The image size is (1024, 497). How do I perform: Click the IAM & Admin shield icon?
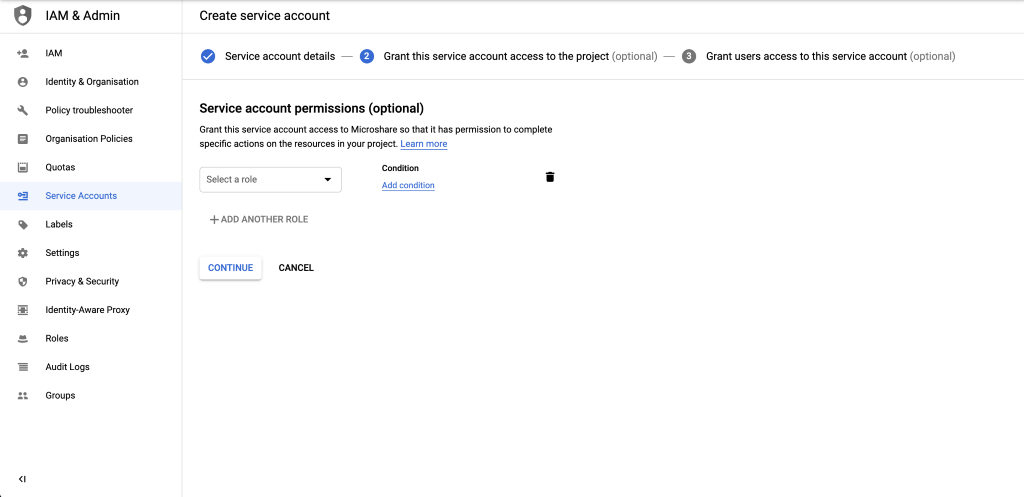point(22,16)
